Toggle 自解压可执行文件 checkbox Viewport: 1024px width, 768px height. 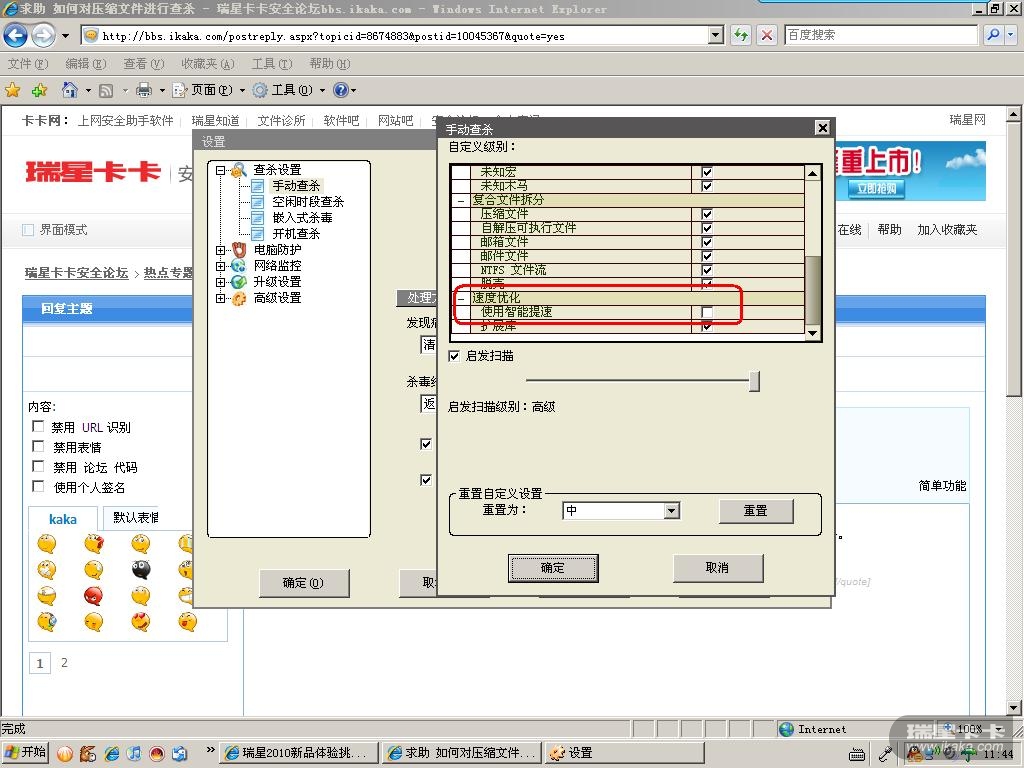(x=707, y=228)
